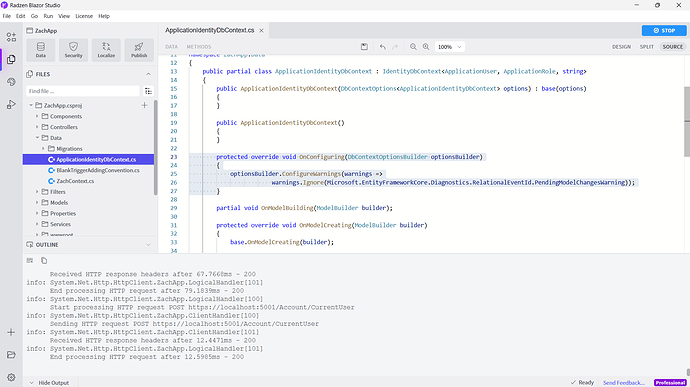Launch the Publish rocket tool
This screenshot has height=387, width=690.
click(139, 50)
